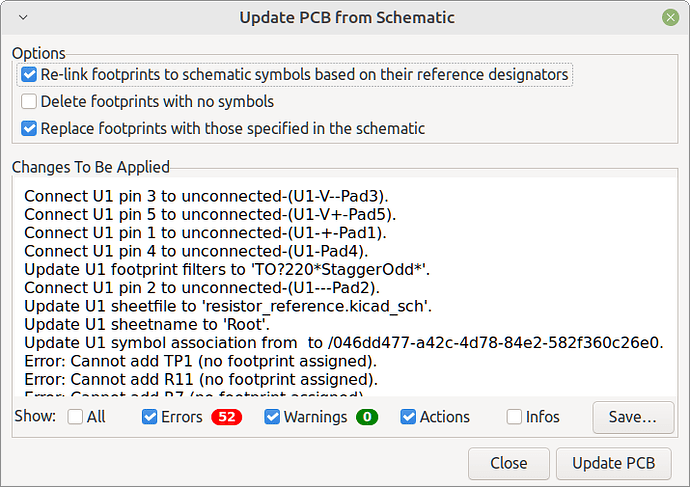Click the 'Update U1 footprint filters' line
This screenshot has width=690, height=487.
227,269
